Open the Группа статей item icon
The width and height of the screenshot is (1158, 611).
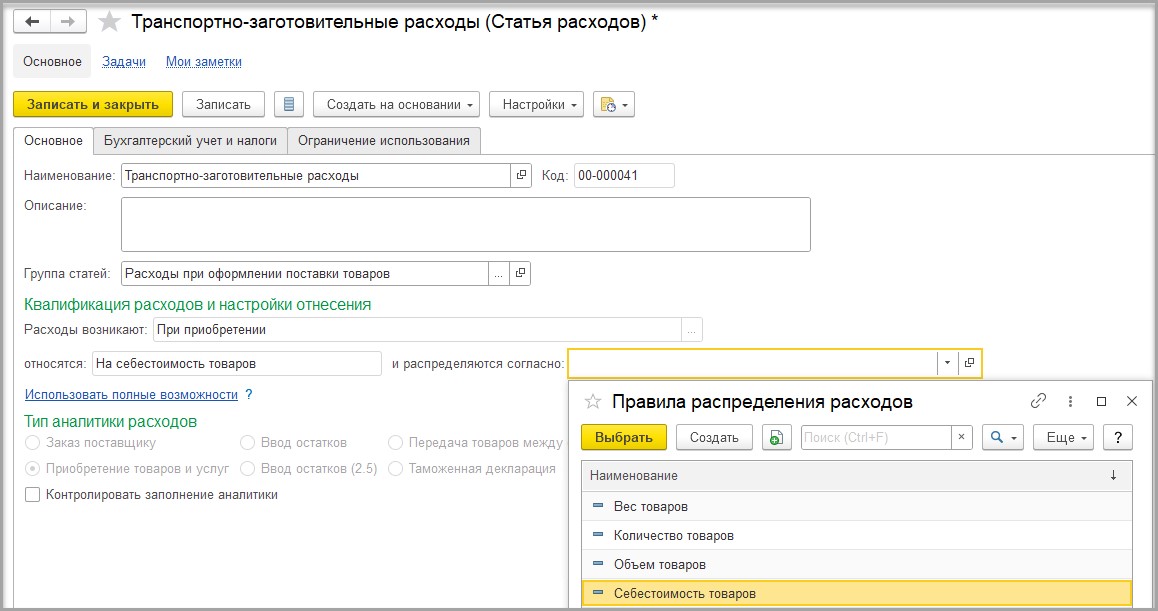coord(520,273)
